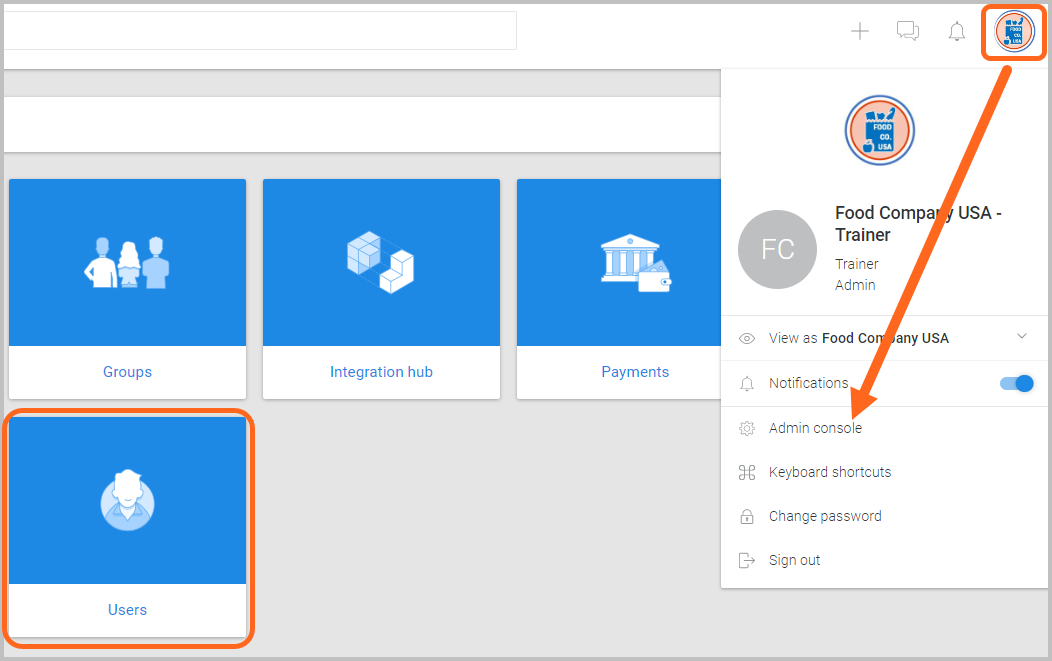This screenshot has width=1052, height=661.
Task: Click the sign out arrow icon
Action: coord(746,559)
